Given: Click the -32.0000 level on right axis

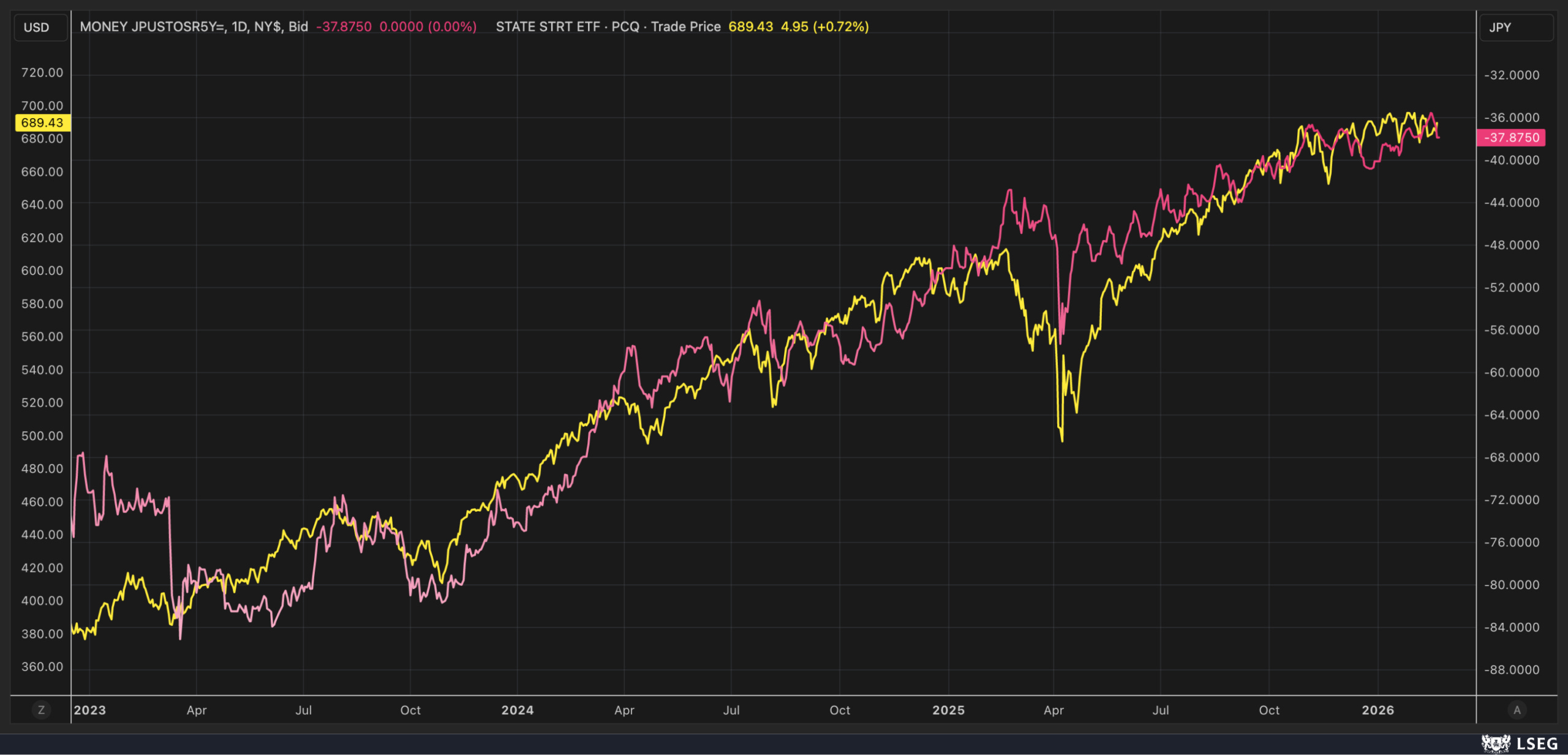Looking at the screenshot, I should coord(1511,75).
